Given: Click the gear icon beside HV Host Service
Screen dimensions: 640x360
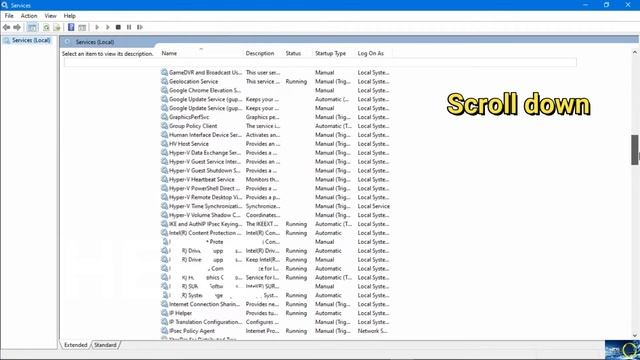Looking at the screenshot, I should [164, 144].
